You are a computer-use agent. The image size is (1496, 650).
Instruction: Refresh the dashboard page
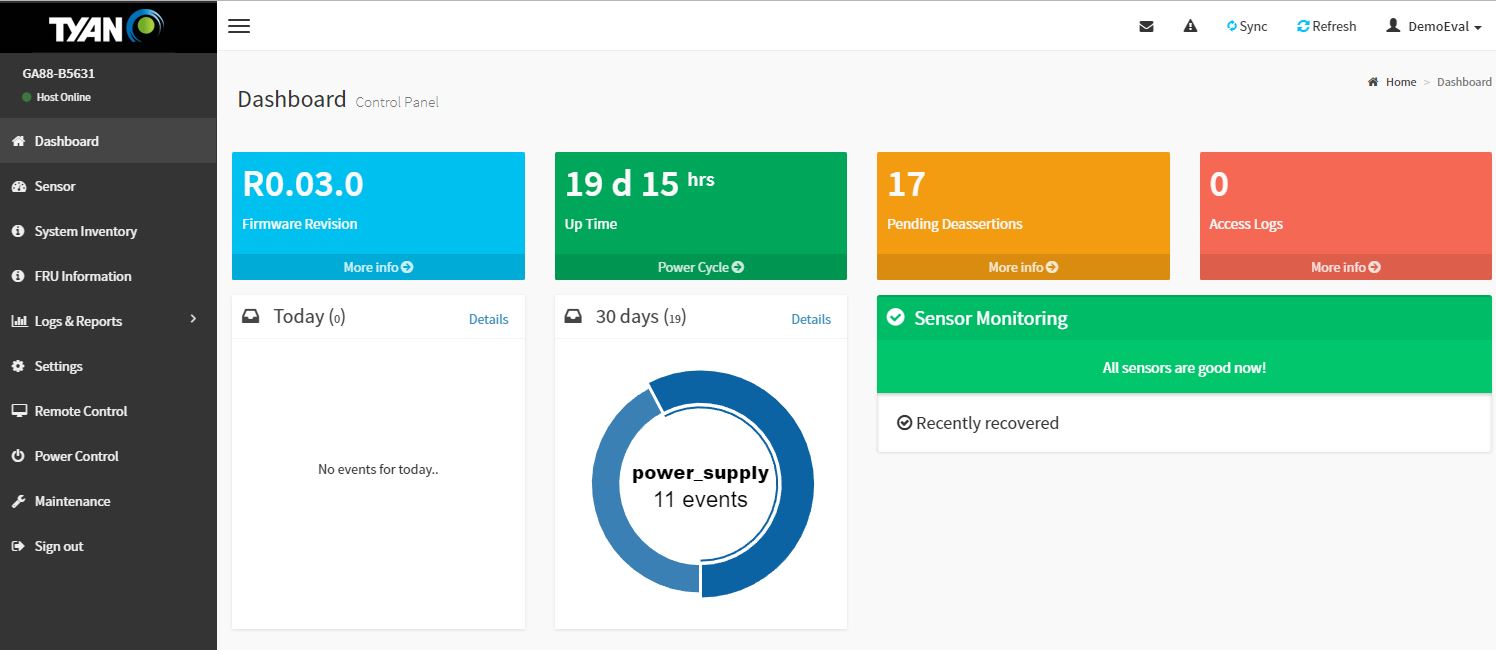[x=1326, y=27]
